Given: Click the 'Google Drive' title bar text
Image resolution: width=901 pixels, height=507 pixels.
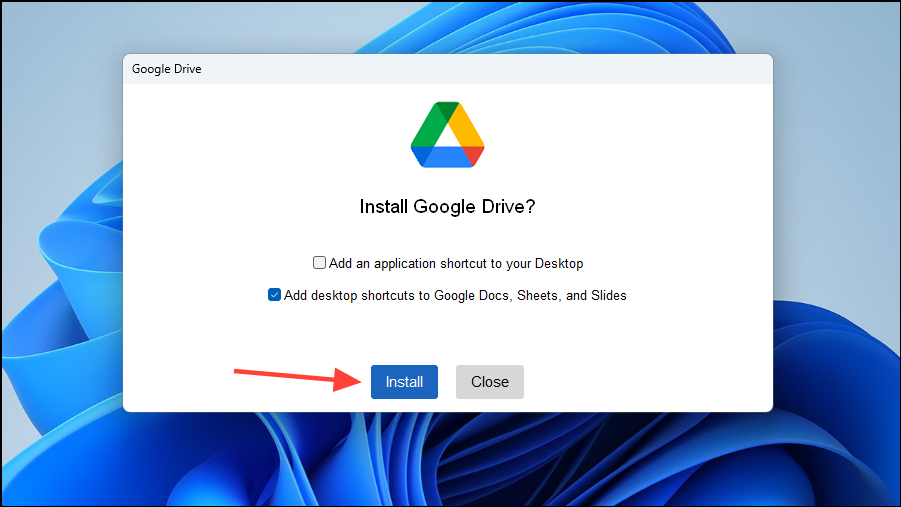Looking at the screenshot, I should 167,69.
